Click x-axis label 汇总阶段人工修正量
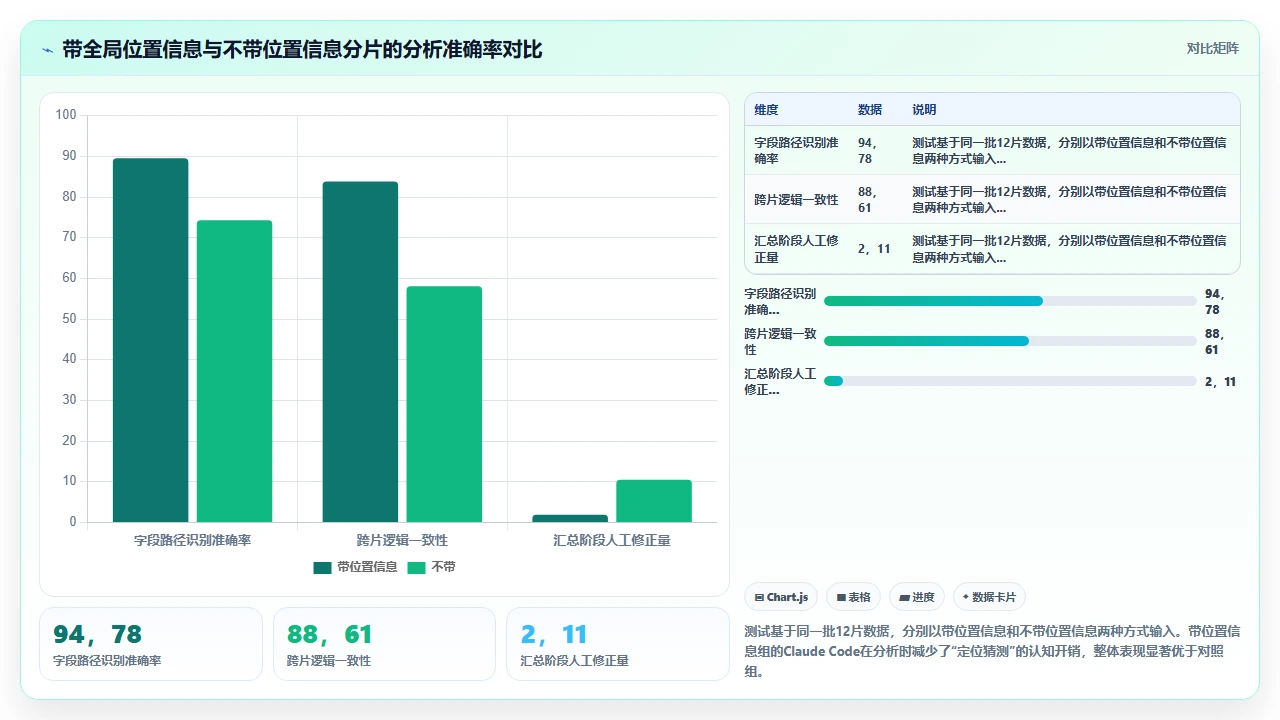Image resolution: width=1280 pixels, height=720 pixels. pos(612,540)
